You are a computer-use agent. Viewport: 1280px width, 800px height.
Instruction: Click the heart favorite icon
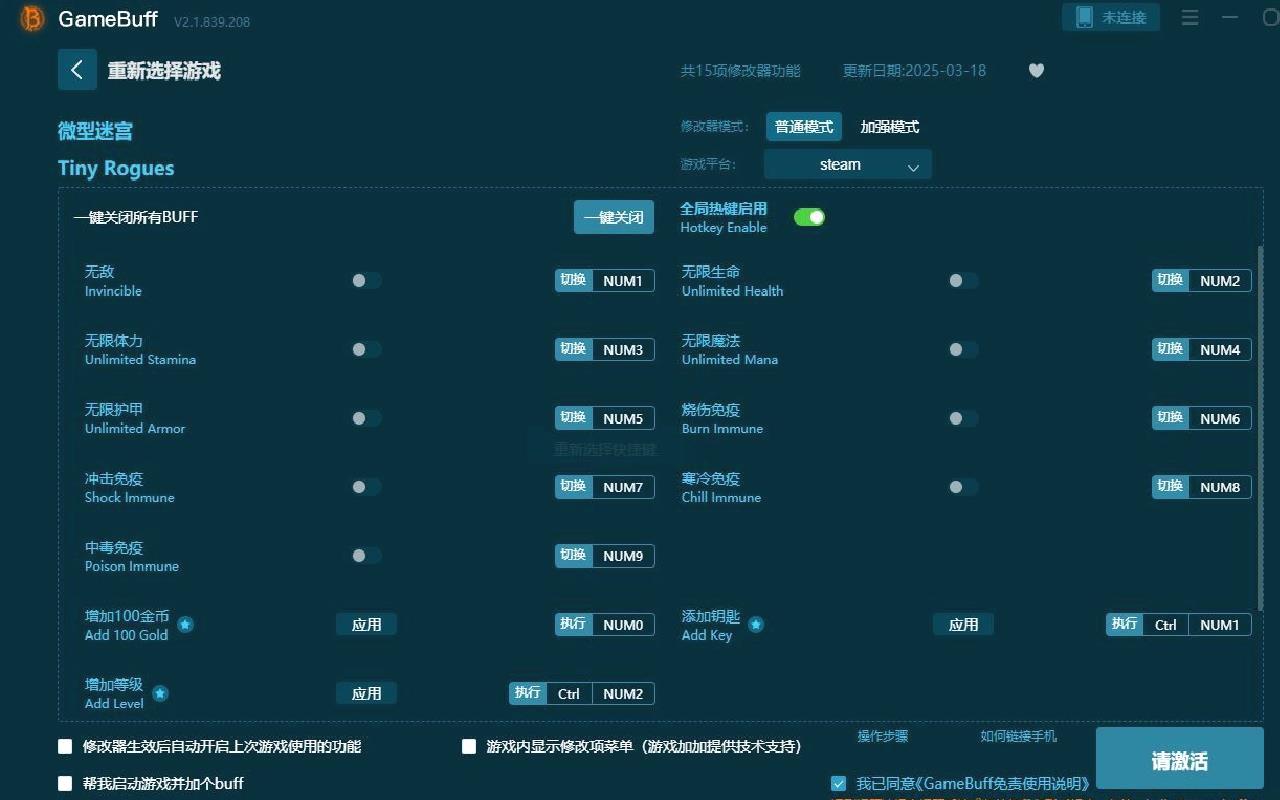tap(1036, 70)
